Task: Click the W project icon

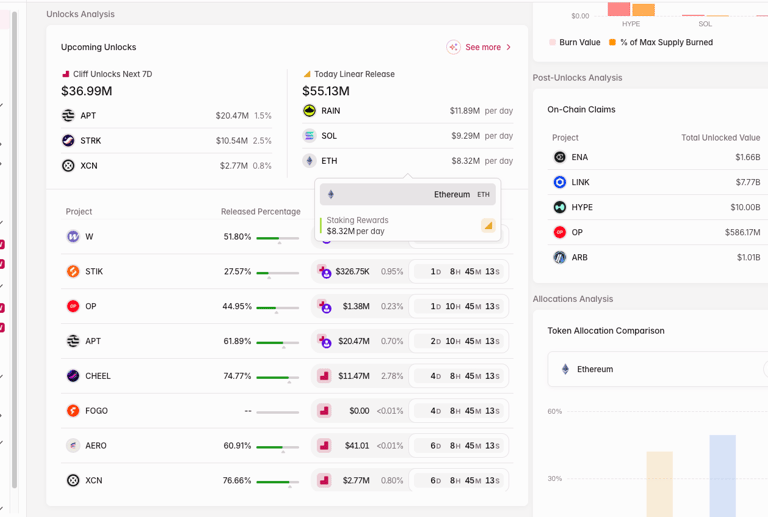Action: (x=73, y=236)
